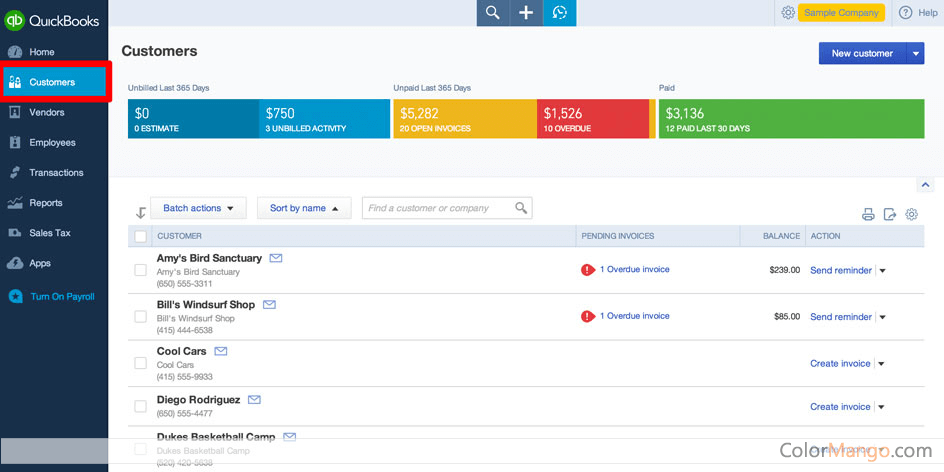944x472 pixels.
Task: Click the Reports chart icon in sidebar
Action: (x=15, y=203)
